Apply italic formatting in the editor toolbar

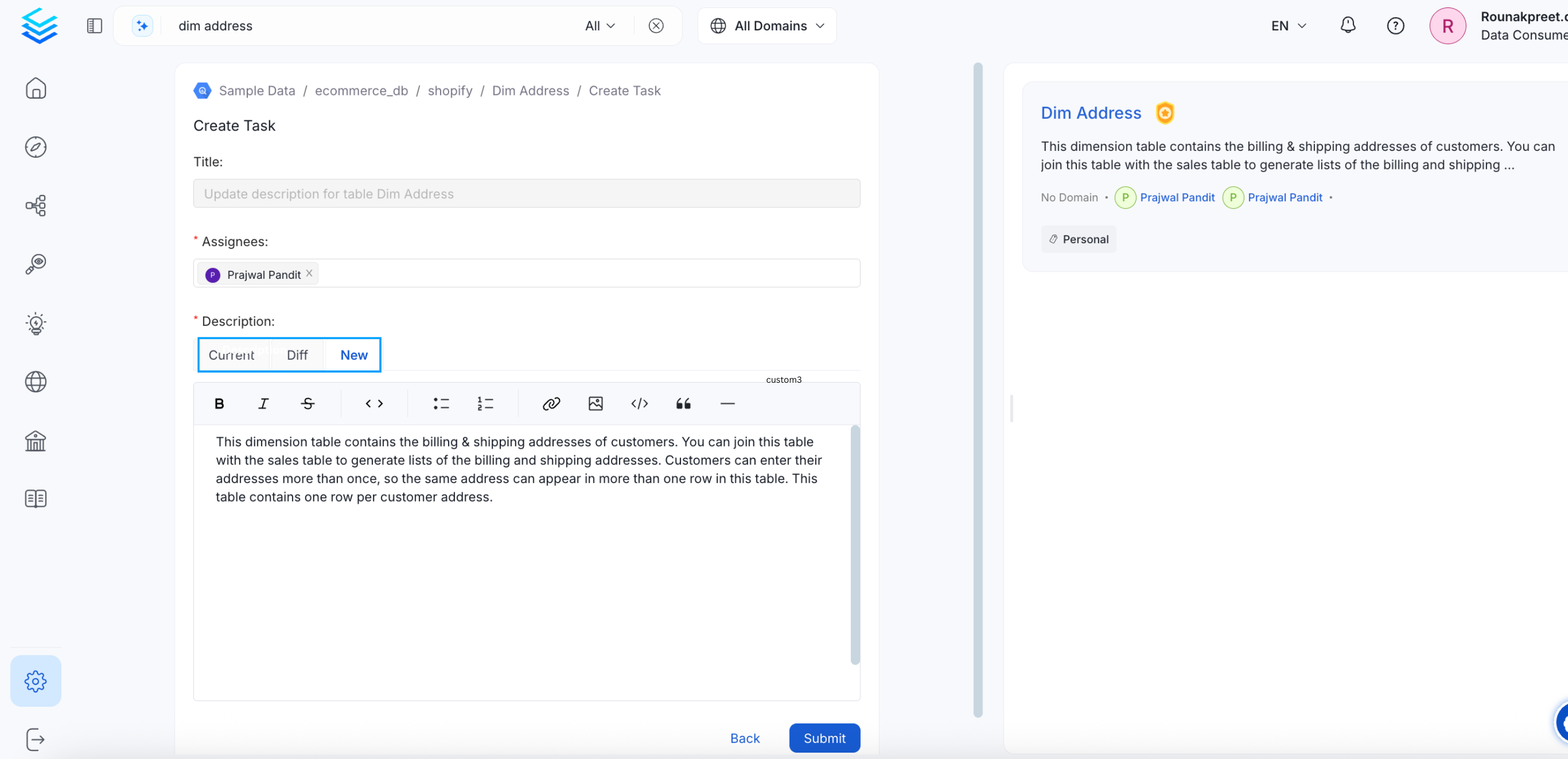click(263, 403)
